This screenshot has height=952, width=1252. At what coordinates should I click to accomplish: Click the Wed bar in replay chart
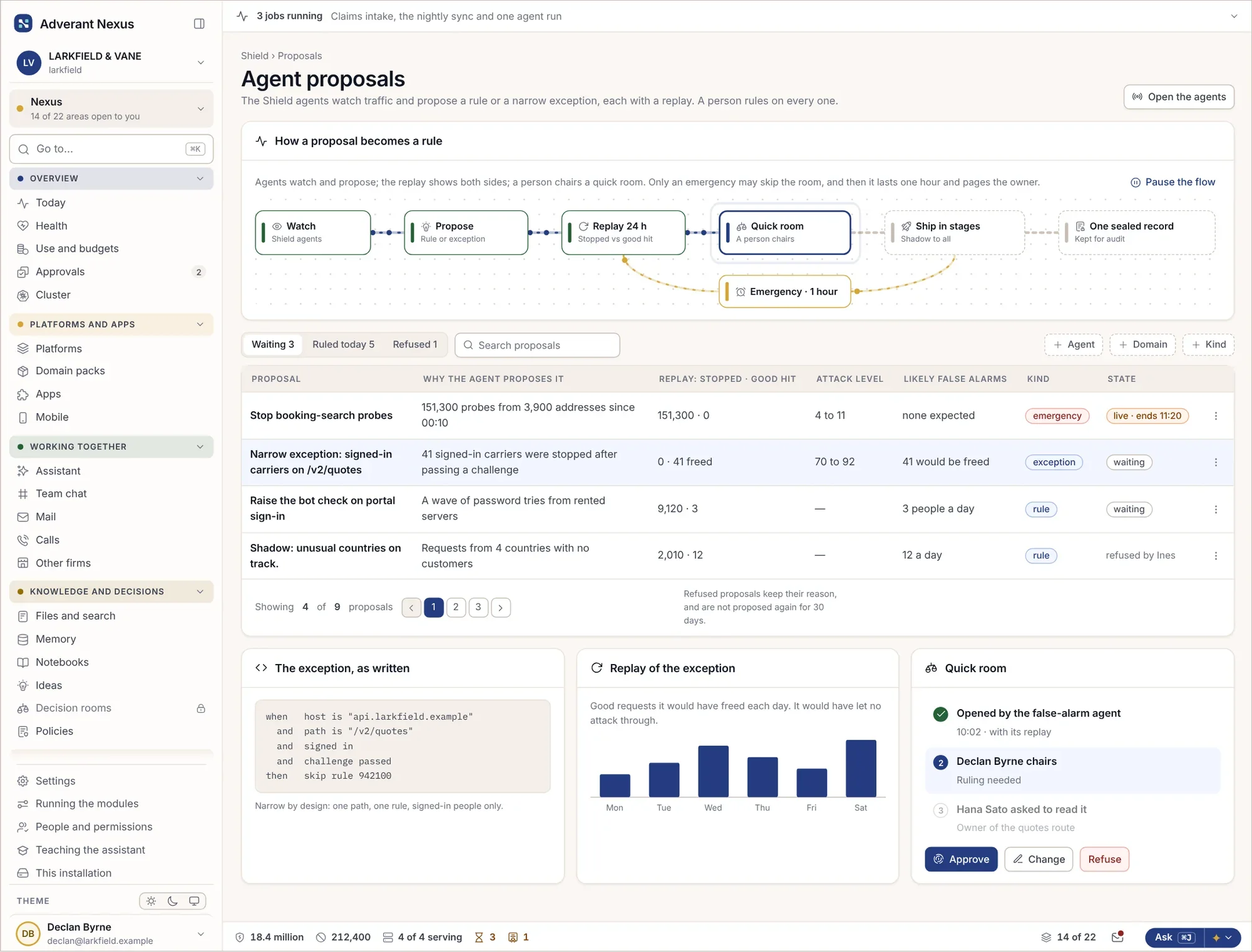tap(713, 771)
